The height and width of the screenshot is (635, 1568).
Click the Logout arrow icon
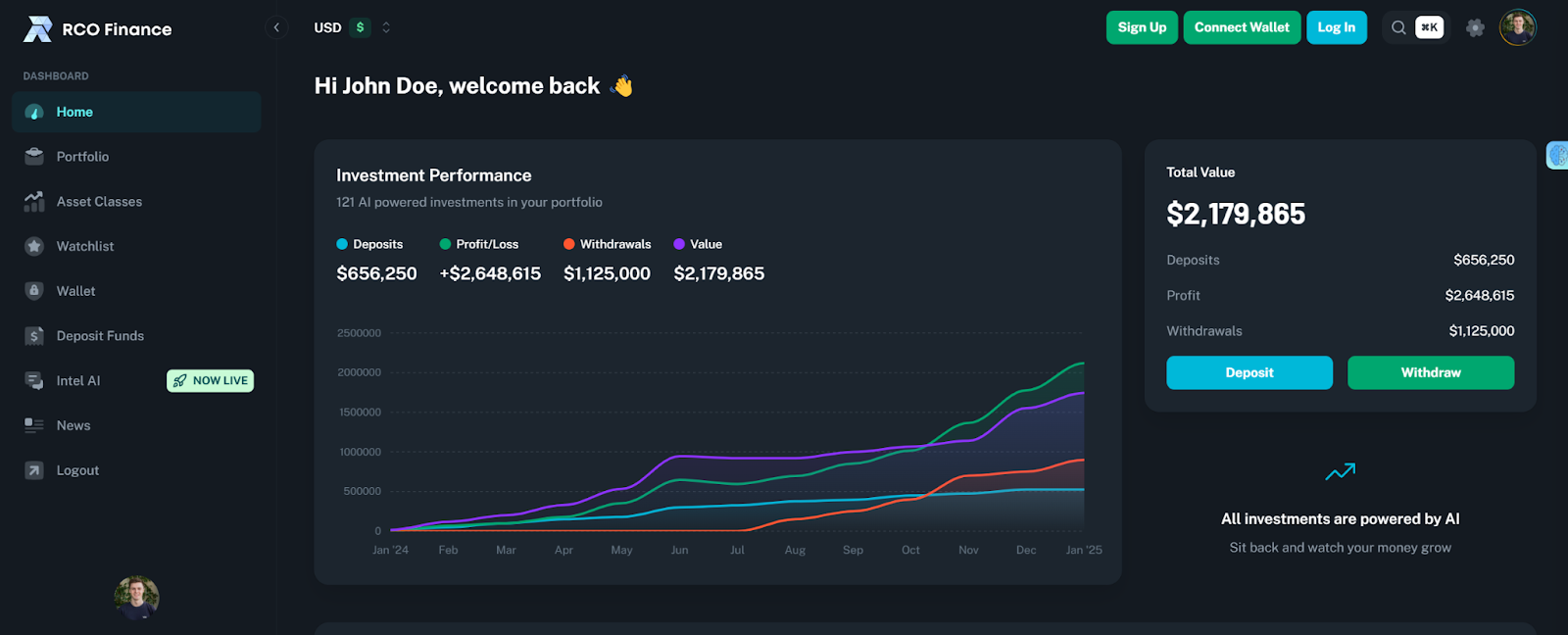pyautogui.click(x=34, y=470)
